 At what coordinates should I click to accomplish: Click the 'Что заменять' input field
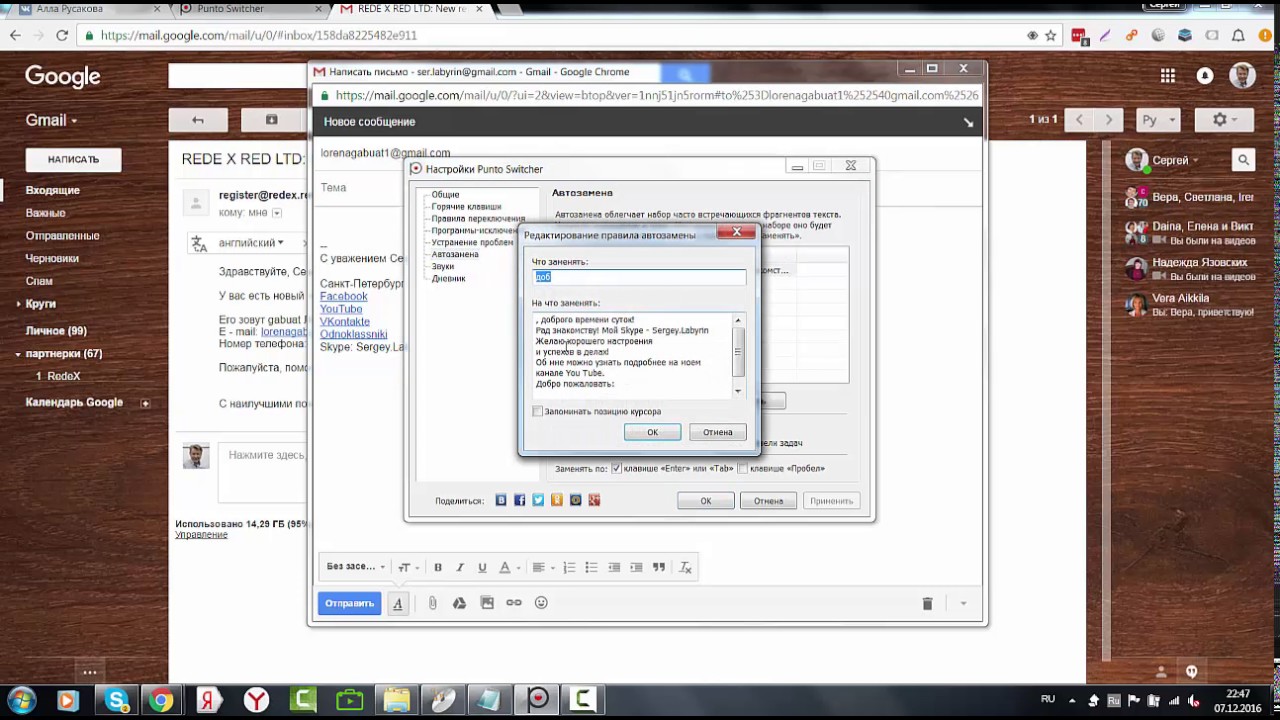click(639, 277)
